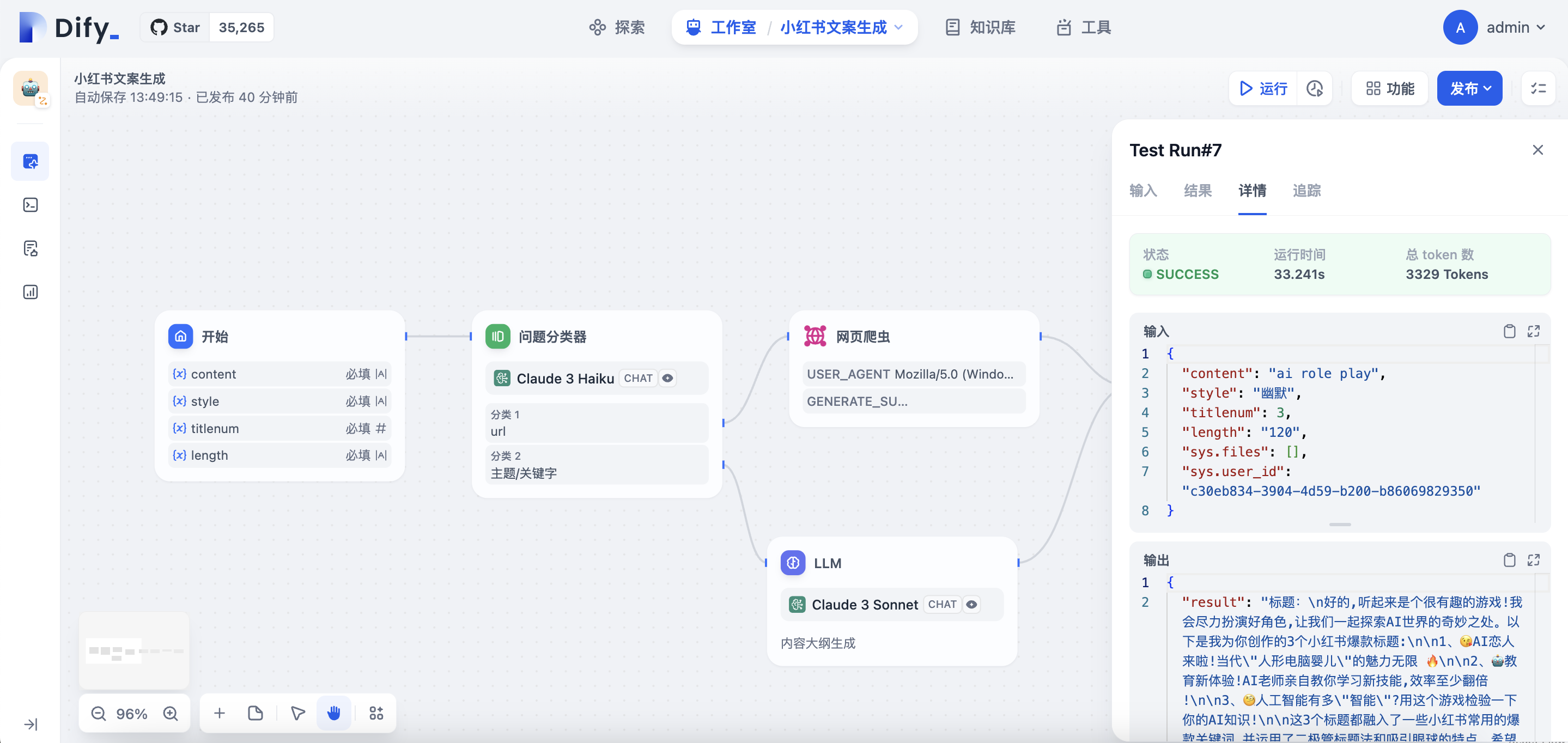Expand the 输出 panel to fullscreen
1568x743 pixels.
pyautogui.click(x=1533, y=560)
